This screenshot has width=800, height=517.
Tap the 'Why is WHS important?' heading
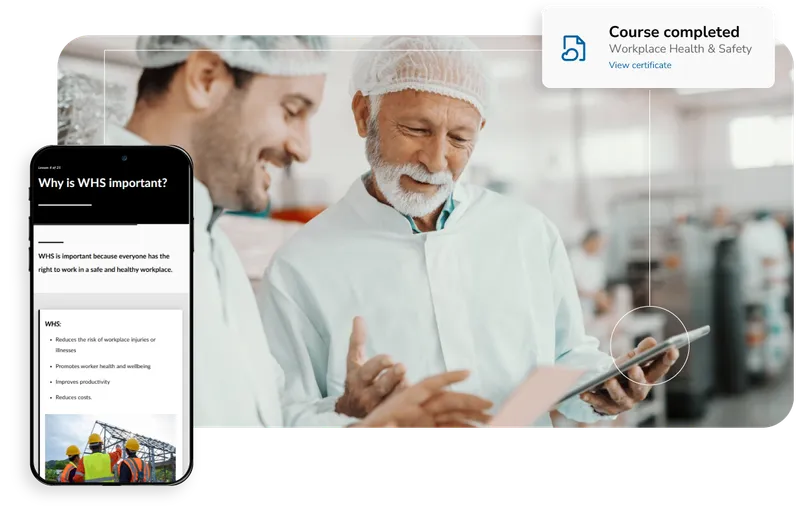[x=102, y=183]
